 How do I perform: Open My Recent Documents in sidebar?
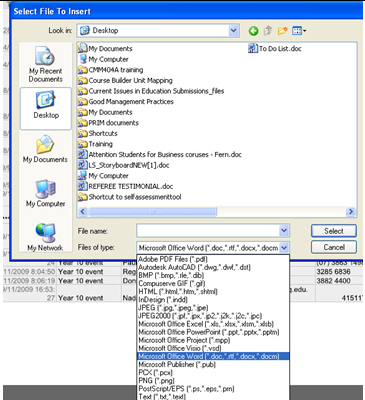pyautogui.click(x=46, y=65)
